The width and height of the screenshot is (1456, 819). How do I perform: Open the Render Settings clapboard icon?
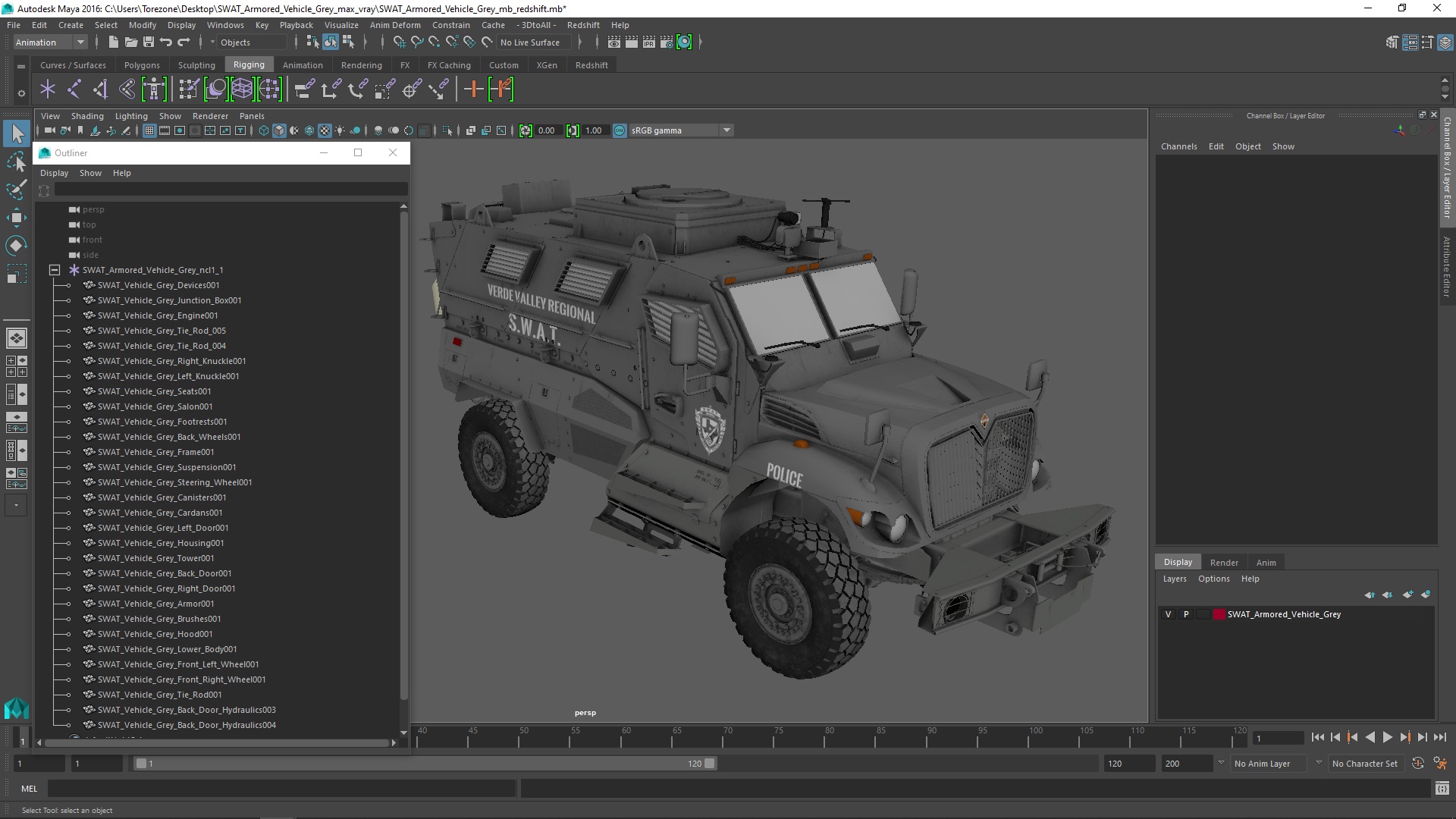pyautogui.click(x=666, y=42)
